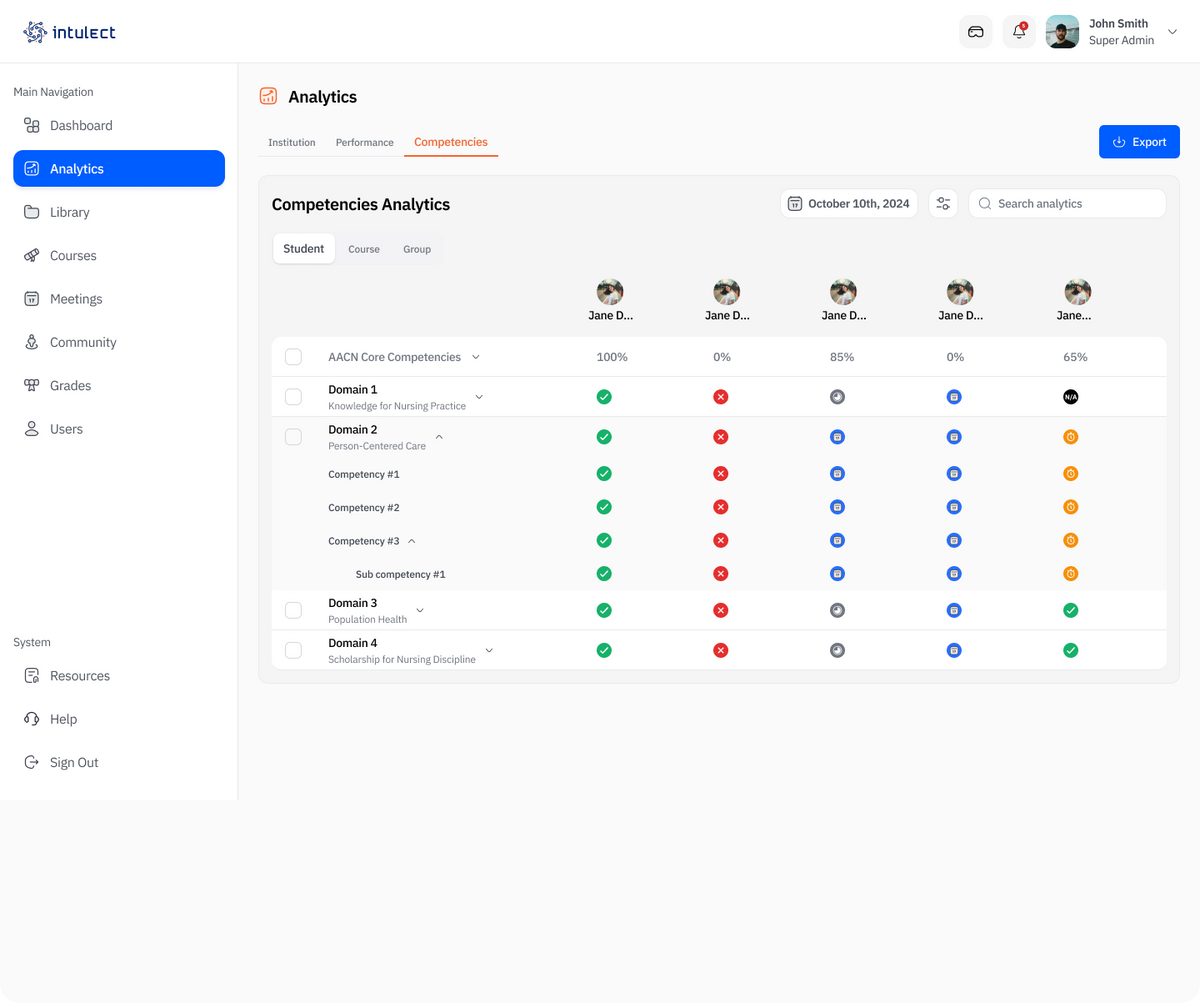Switch to the Institution tab

[292, 143]
